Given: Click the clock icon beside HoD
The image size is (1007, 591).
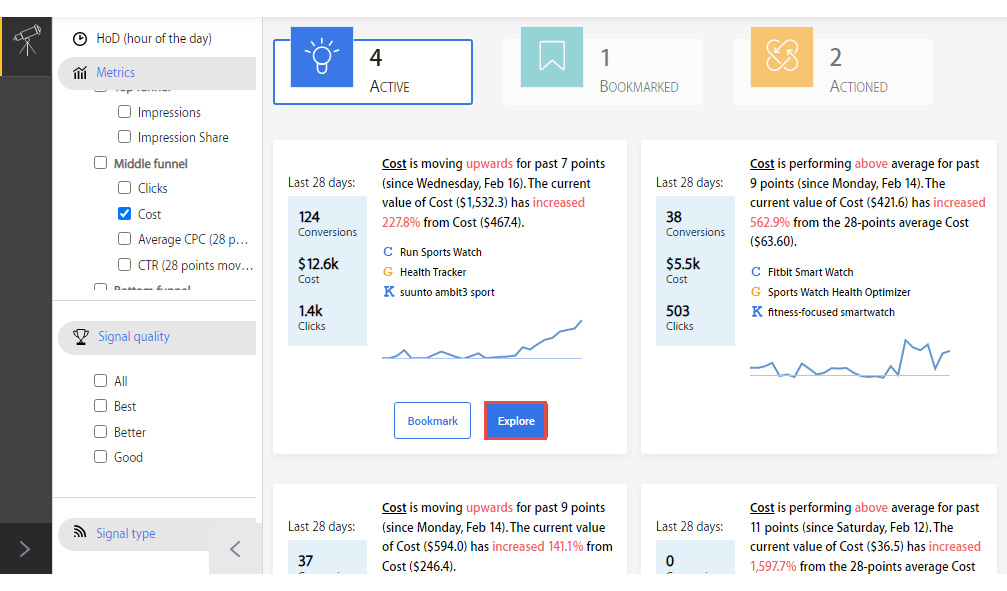Looking at the screenshot, I should (x=80, y=39).
